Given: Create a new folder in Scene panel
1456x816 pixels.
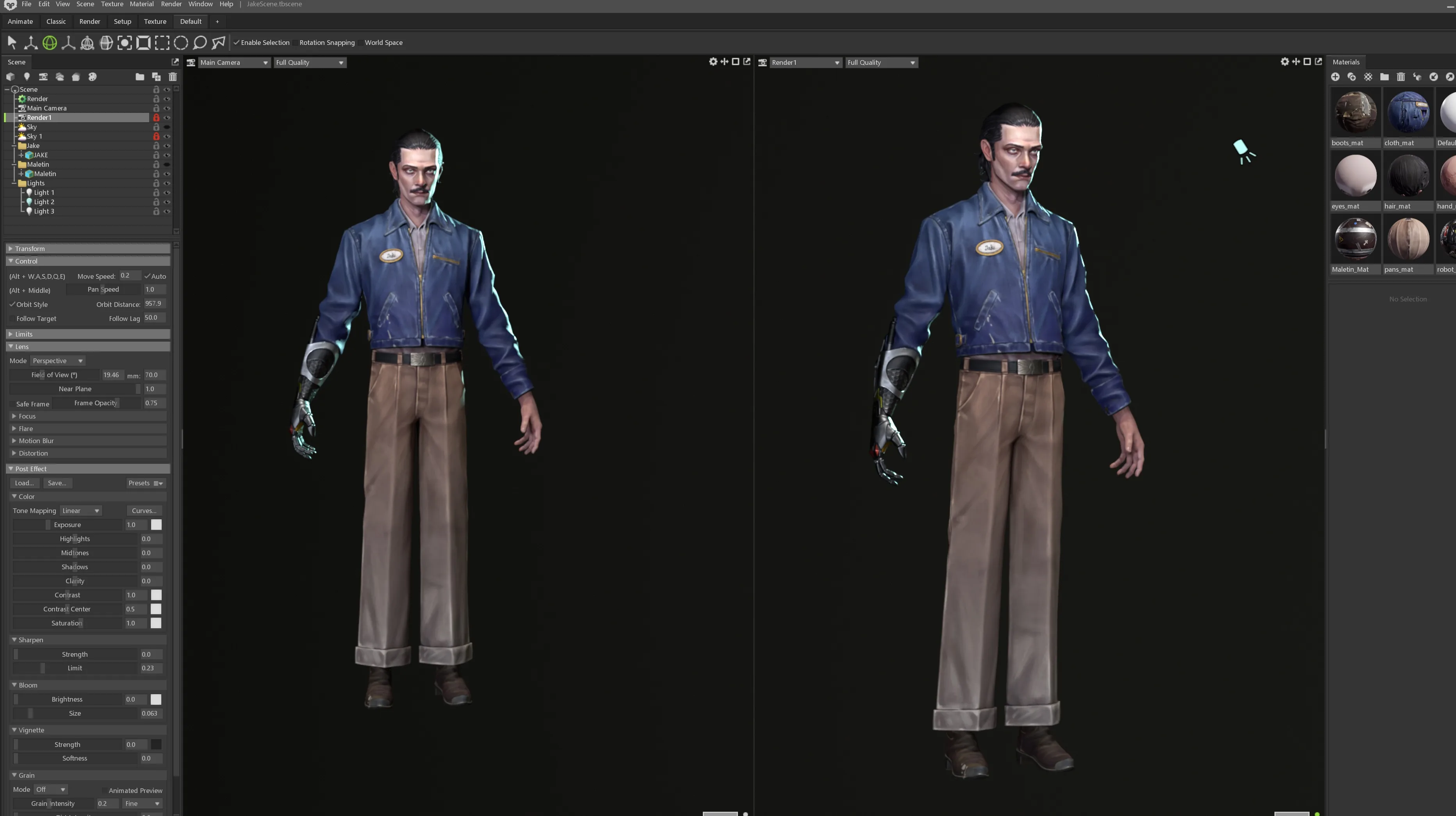Looking at the screenshot, I should coord(140,77).
